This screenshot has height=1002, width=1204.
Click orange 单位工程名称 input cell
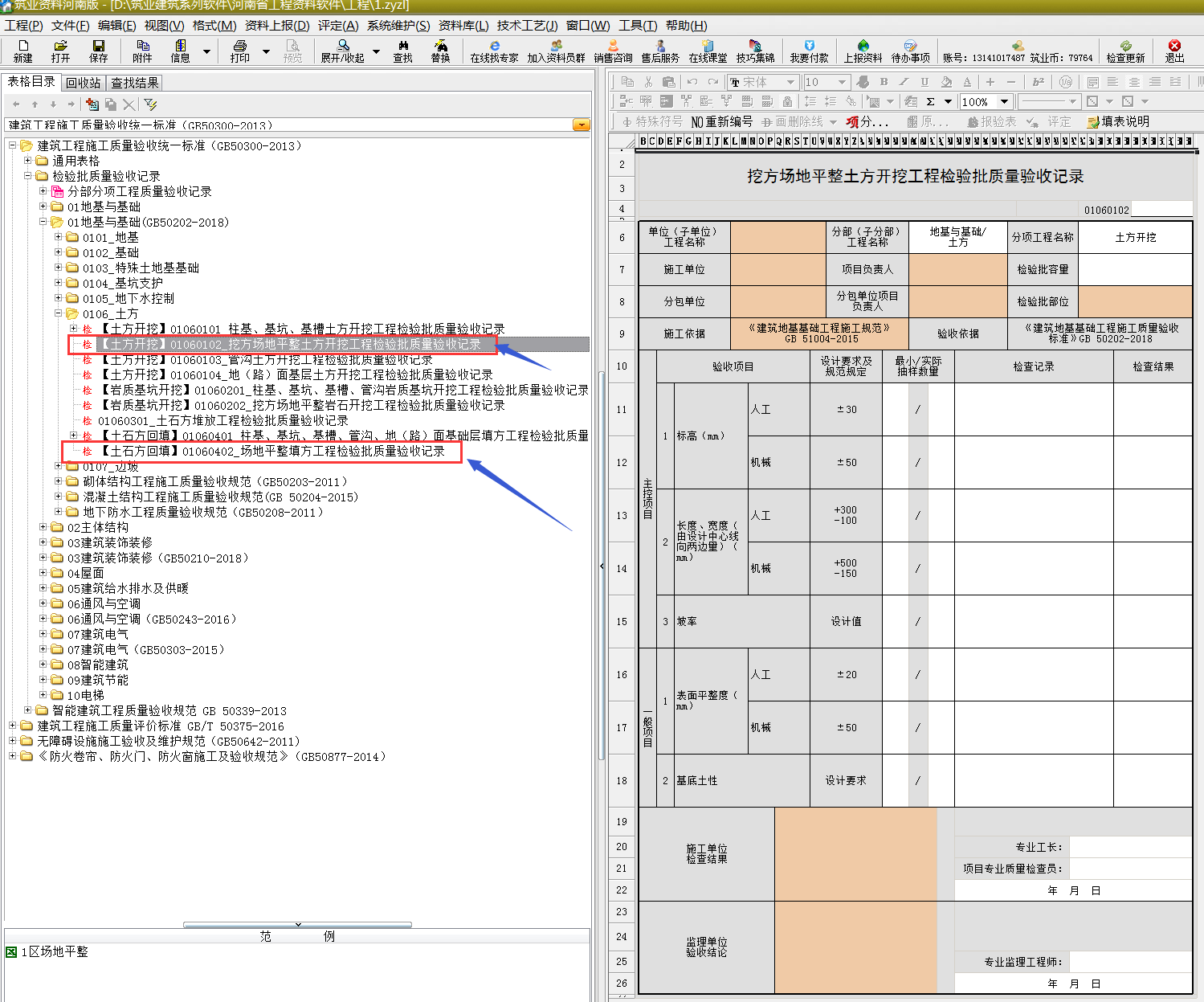[777, 237]
